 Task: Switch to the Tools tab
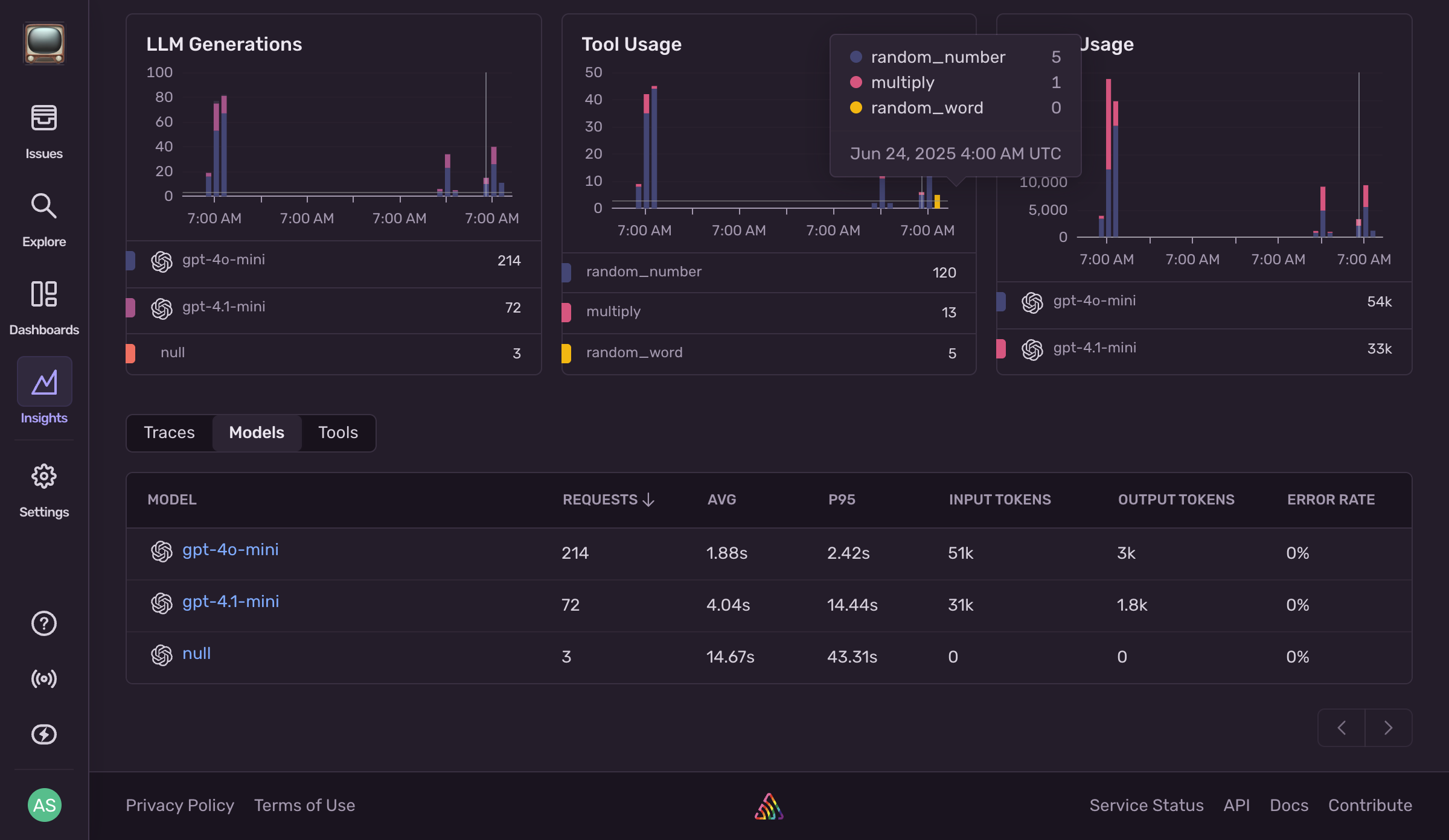click(337, 433)
